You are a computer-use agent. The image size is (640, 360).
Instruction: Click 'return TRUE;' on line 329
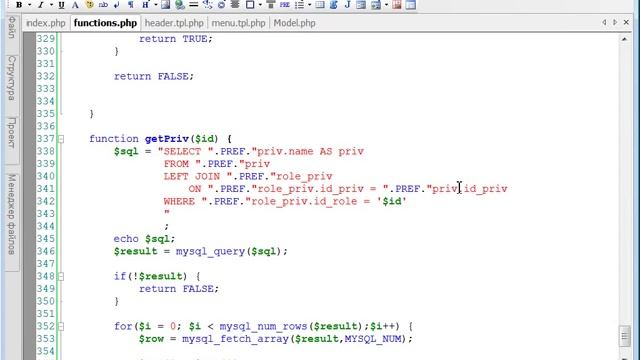(x=176, y=39)
